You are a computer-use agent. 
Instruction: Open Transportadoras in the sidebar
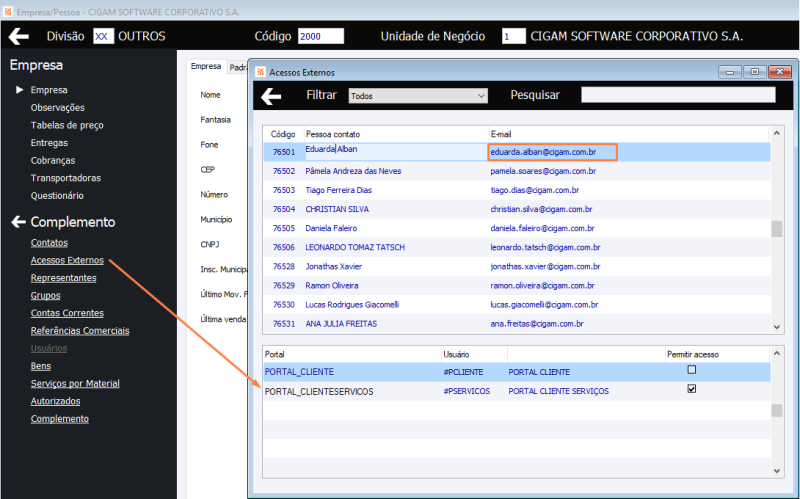(66, 178)
